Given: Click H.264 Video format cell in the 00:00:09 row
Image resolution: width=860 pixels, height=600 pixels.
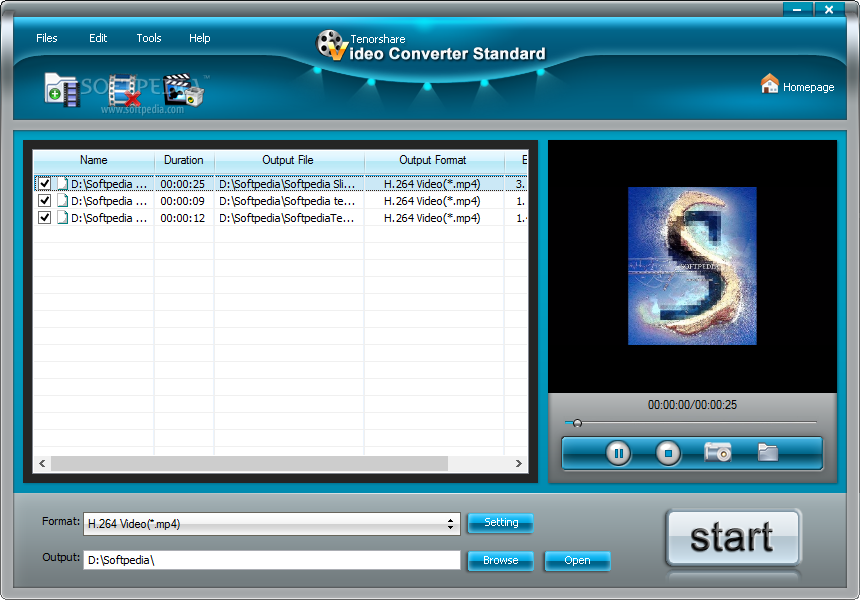Looking at the screenshot, I should 432,201.
